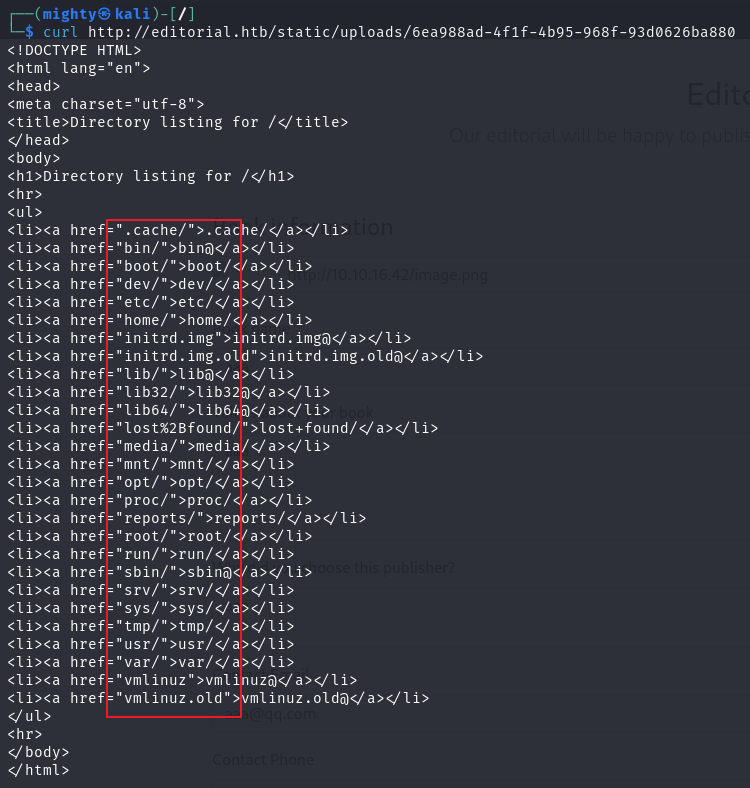Click the reports/ directory entry line
Screen dimensions: 750x788
pyautogui.click(x=186, y=518)
